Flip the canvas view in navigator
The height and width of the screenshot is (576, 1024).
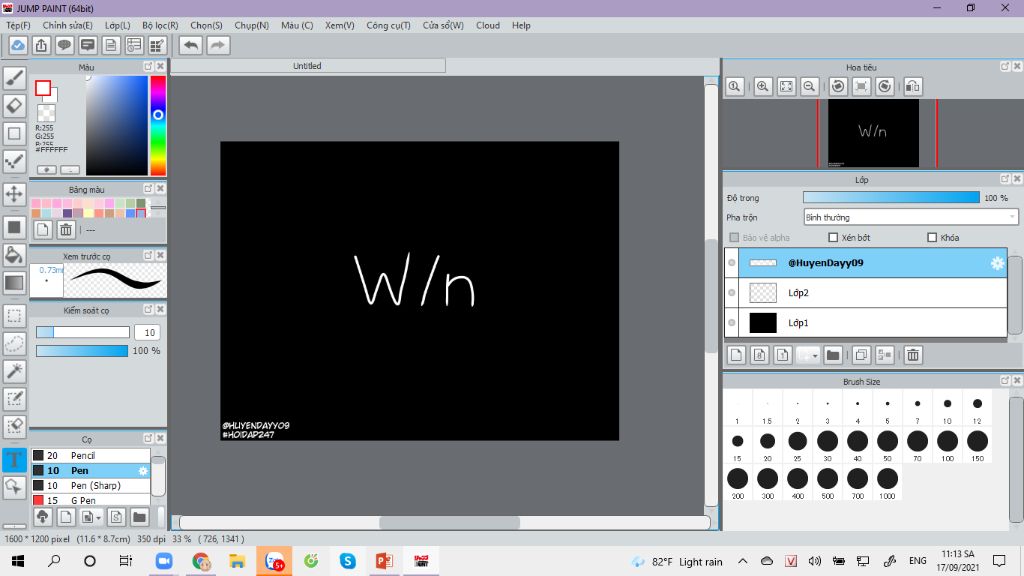[913, 86]
